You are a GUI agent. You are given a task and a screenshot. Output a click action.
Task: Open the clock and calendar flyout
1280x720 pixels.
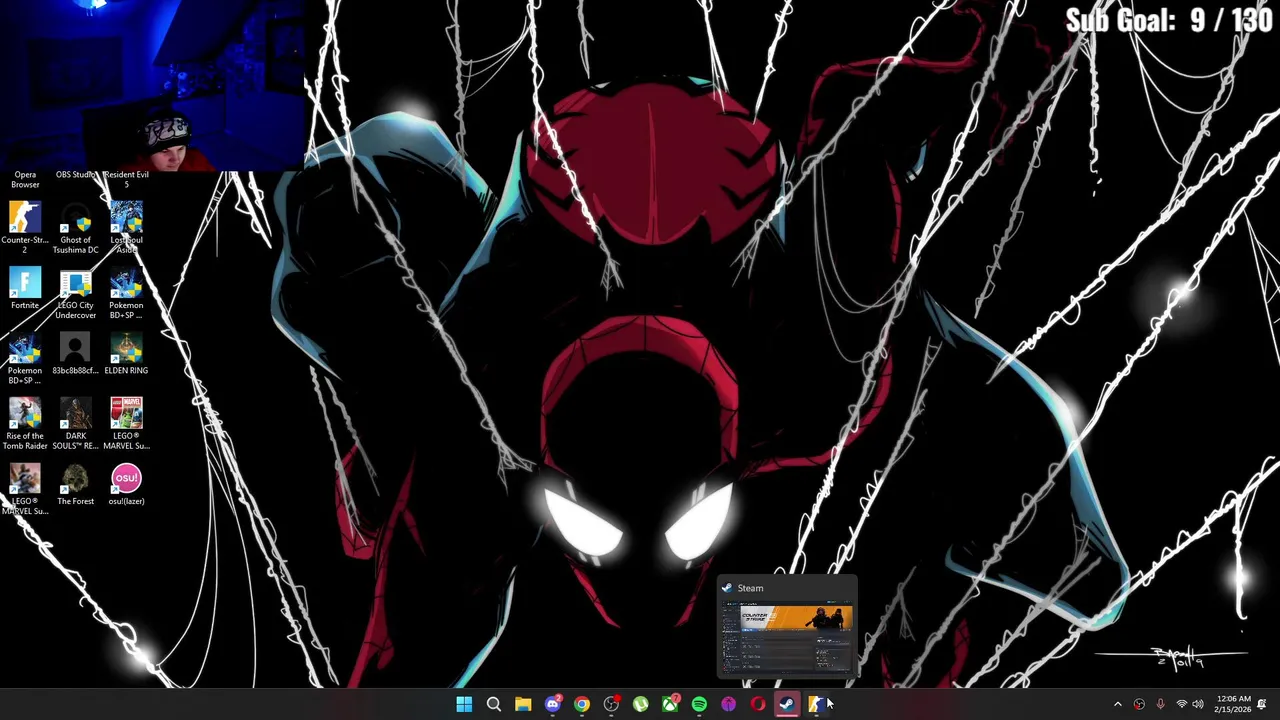coord(1233,704)
